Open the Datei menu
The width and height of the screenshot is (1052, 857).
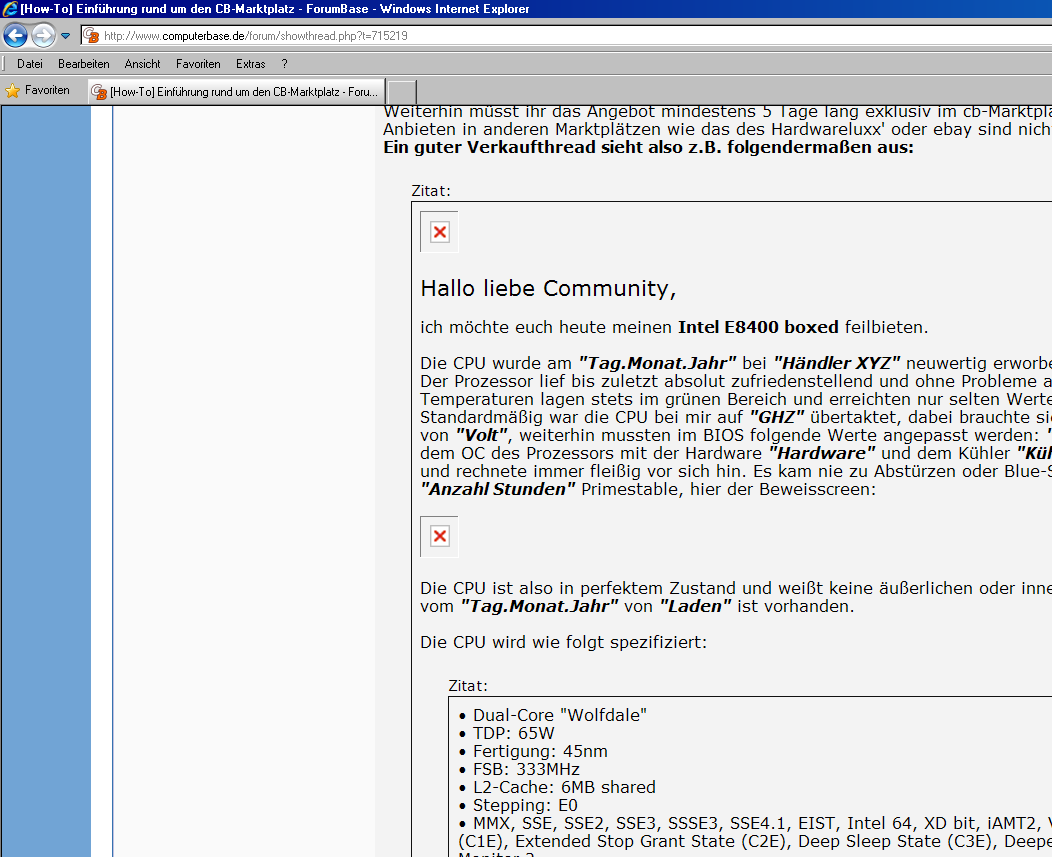[x=30, y=64]
